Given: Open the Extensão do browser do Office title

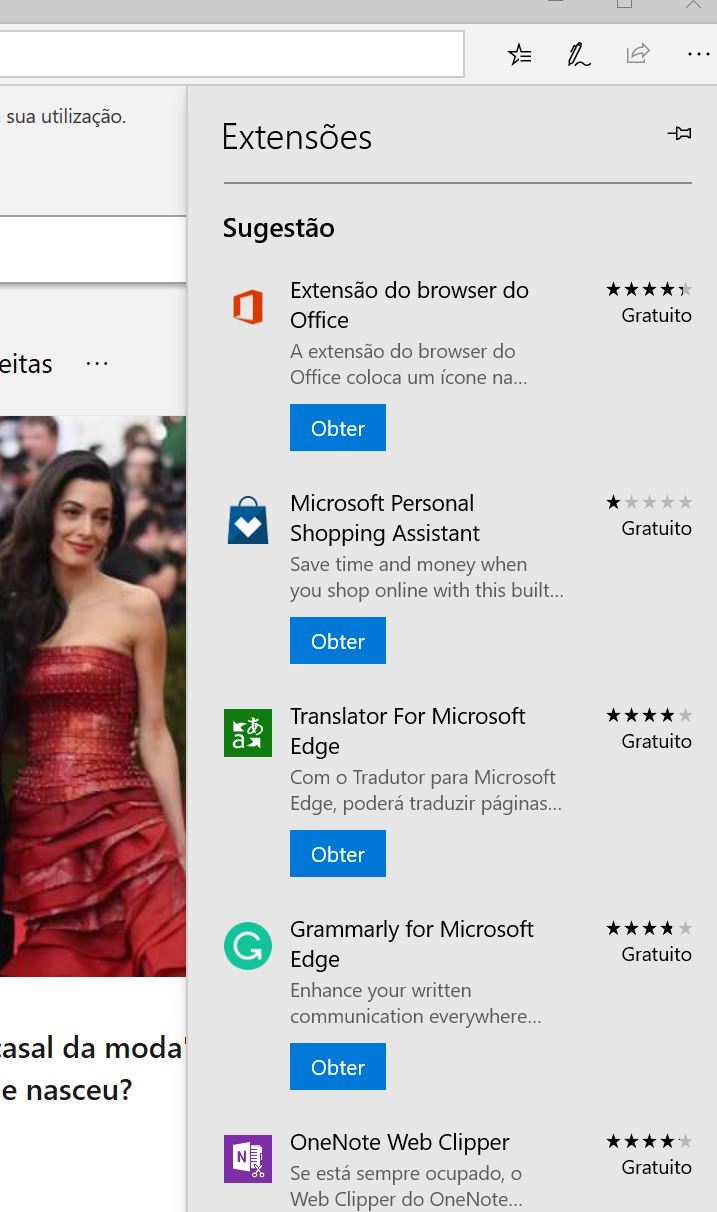Looking at the screenshot, I should 409,305.
